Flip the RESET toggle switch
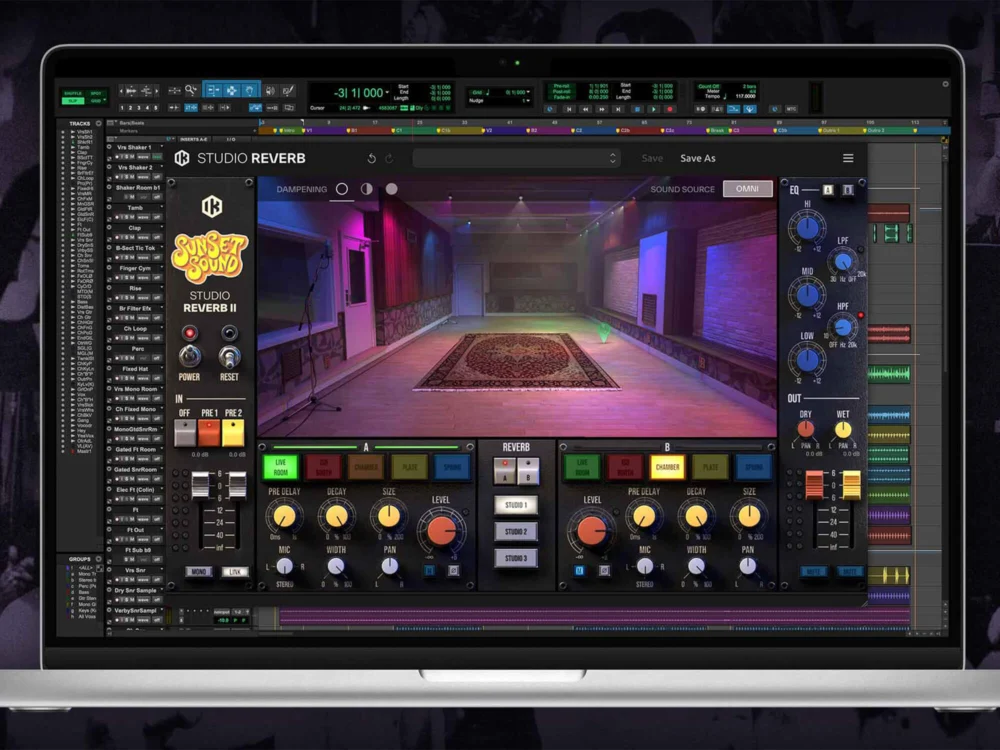The width and height of the screenshot is (1000, 750). click(x=229, y=356)
